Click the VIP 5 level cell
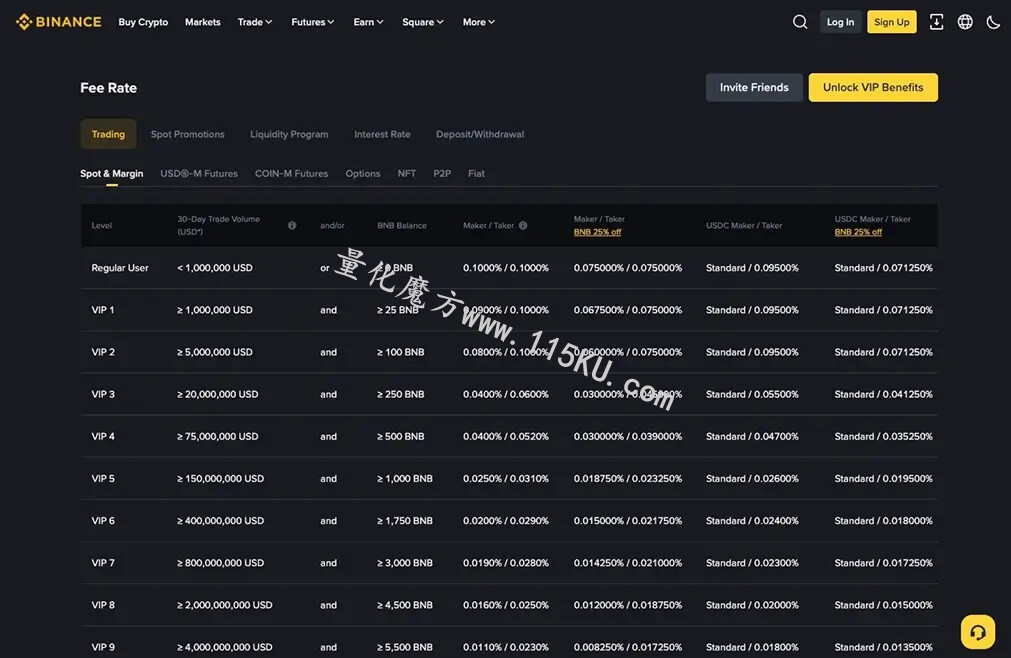The width and height of the screenshot is (1011, 658). pyautogui.click(x=103, y=478)
